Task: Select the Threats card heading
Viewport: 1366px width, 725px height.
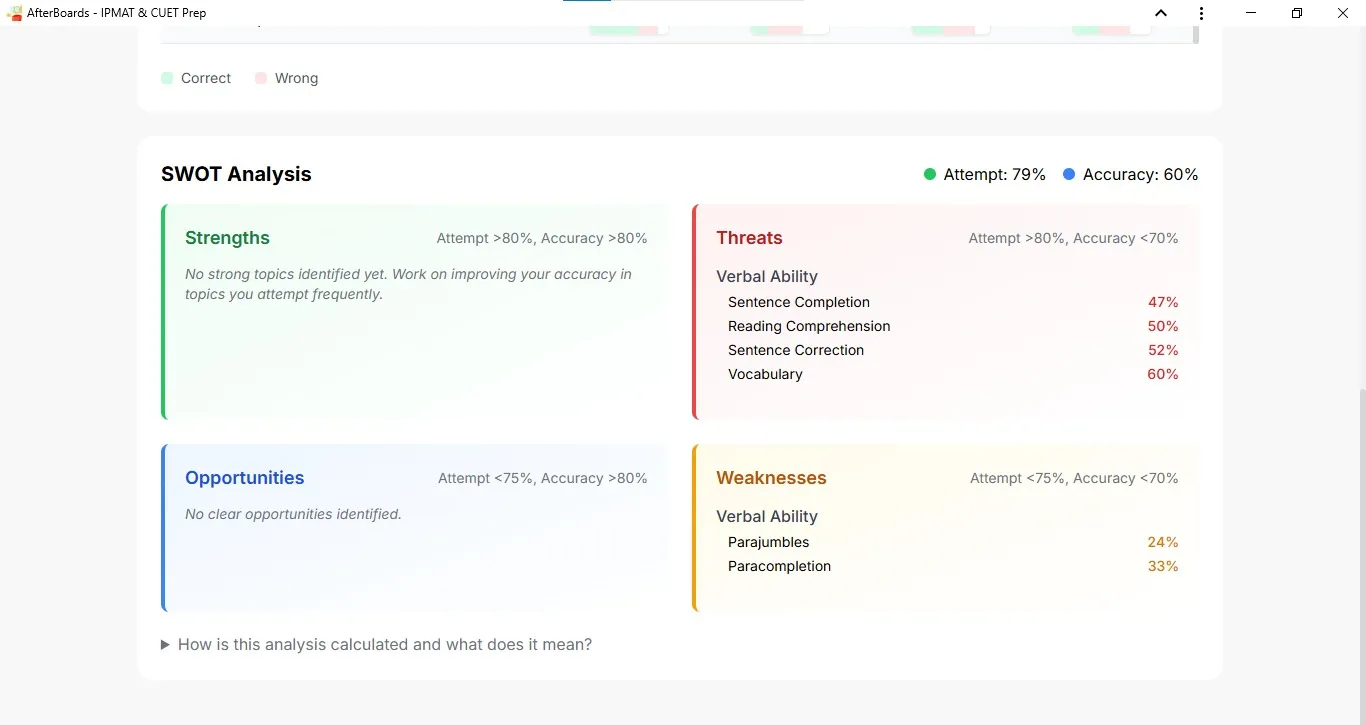Action: click(749, 238)
